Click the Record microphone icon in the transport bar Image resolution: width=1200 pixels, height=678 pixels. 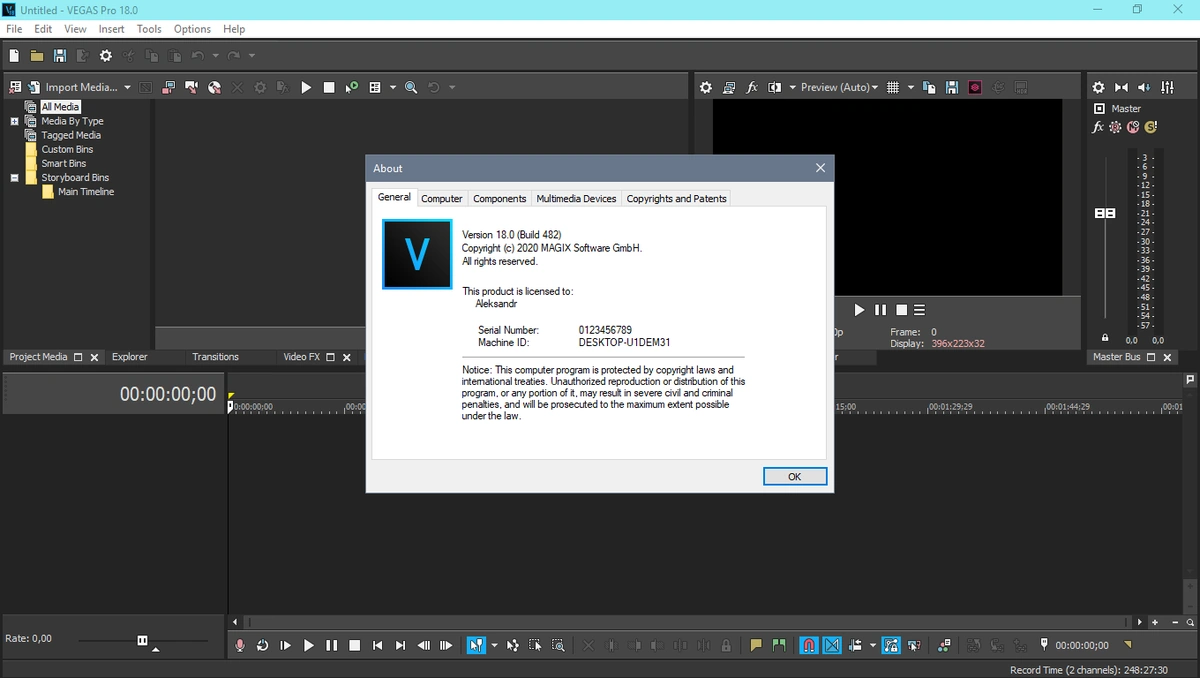pos(240,646)
